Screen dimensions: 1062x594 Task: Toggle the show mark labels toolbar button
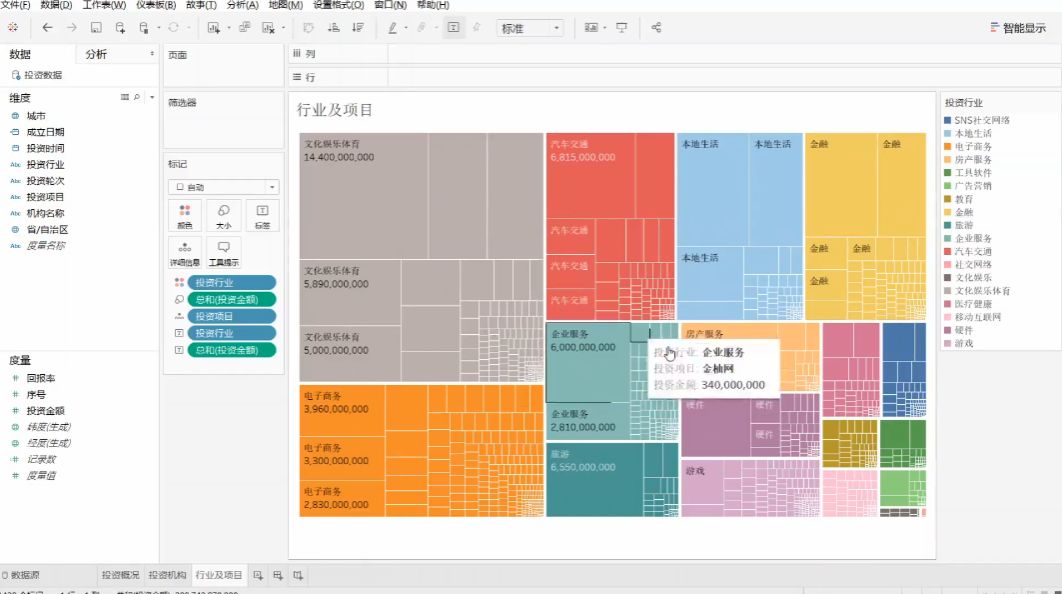[x=452, y=28]
